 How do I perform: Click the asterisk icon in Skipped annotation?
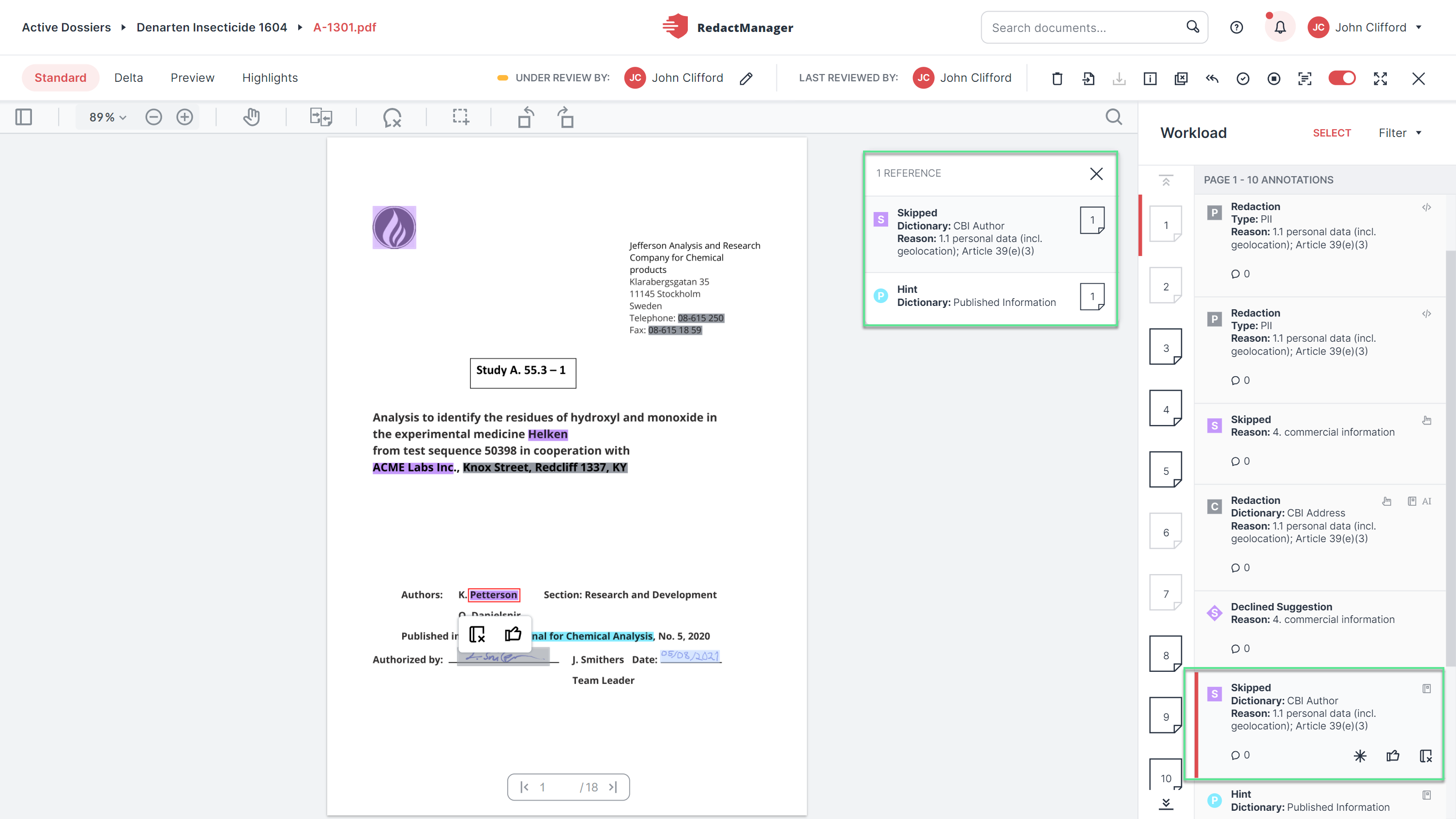1360,756
